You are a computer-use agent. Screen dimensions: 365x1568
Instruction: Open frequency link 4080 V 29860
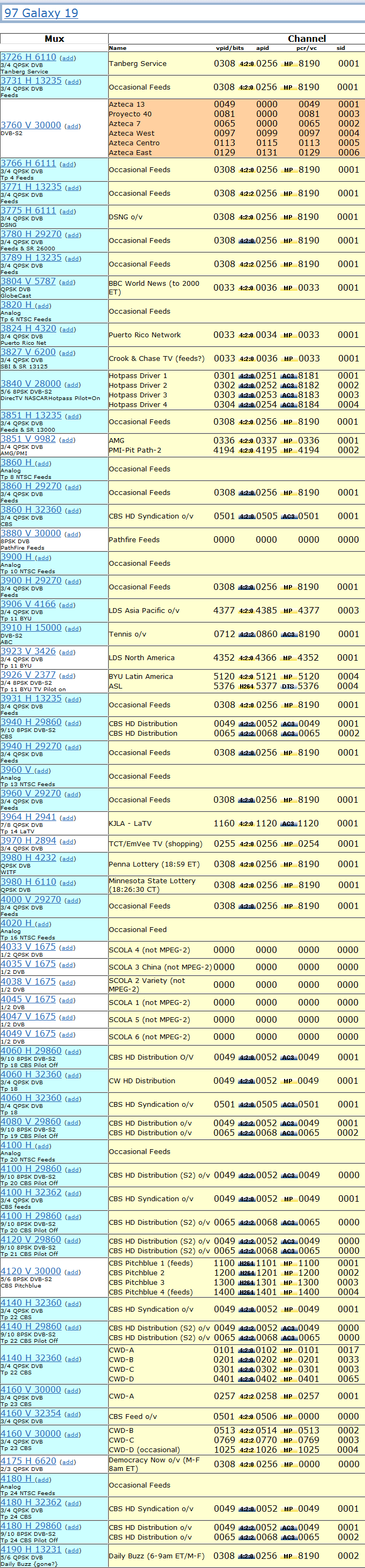[31, 1122]
